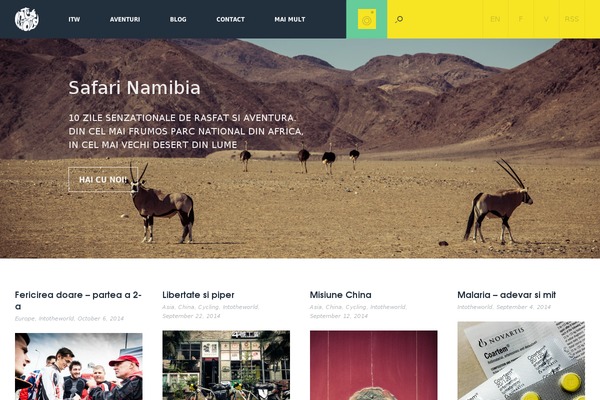Viewport: 600px width, 400px height.
Task: Open the V Vimeo social link
Action: (x=546, y=19)
